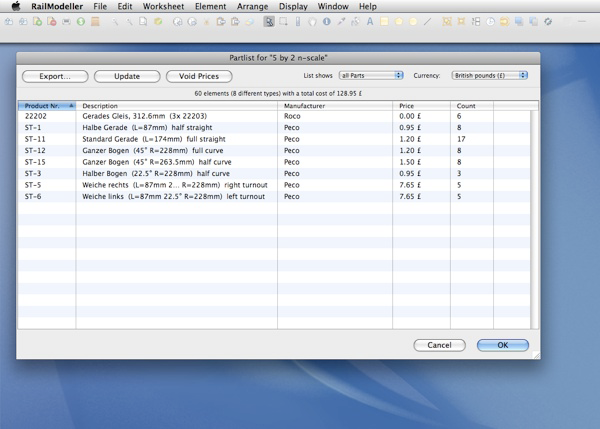Click the printer icon in toolbar

click(x=66, y=21)
